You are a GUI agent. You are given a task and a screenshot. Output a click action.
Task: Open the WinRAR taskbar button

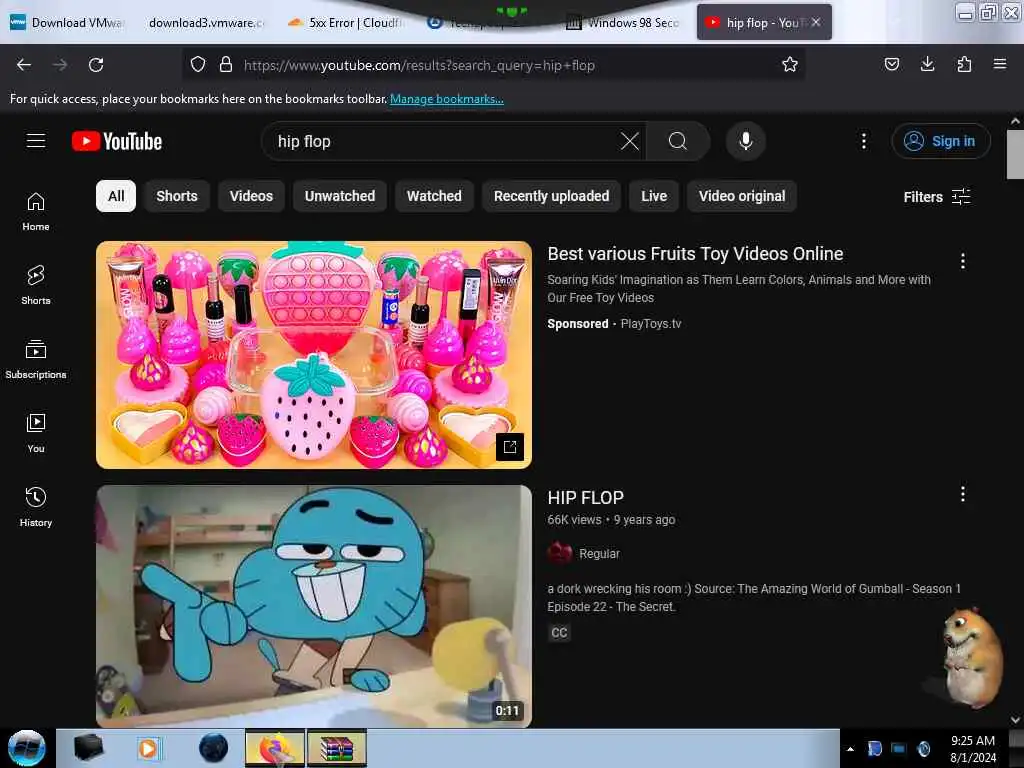coord(337,748)
